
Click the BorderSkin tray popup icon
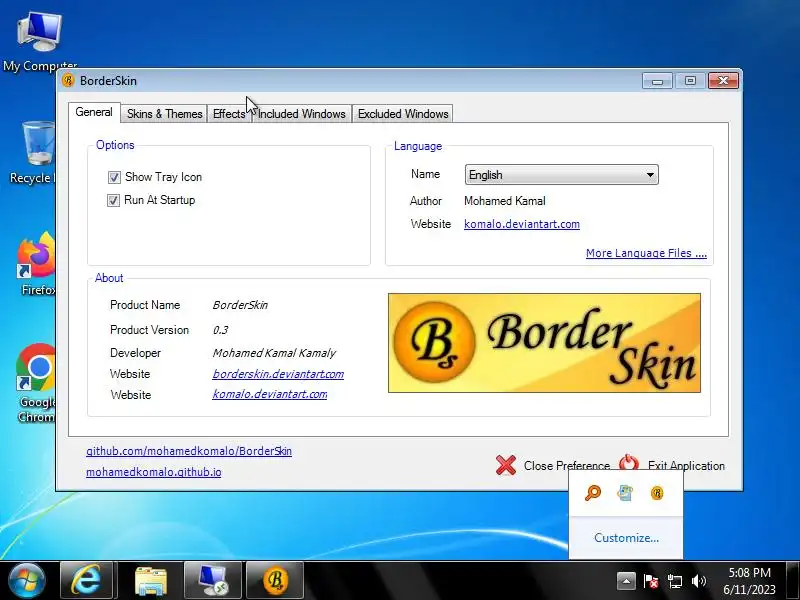[657, 493]
